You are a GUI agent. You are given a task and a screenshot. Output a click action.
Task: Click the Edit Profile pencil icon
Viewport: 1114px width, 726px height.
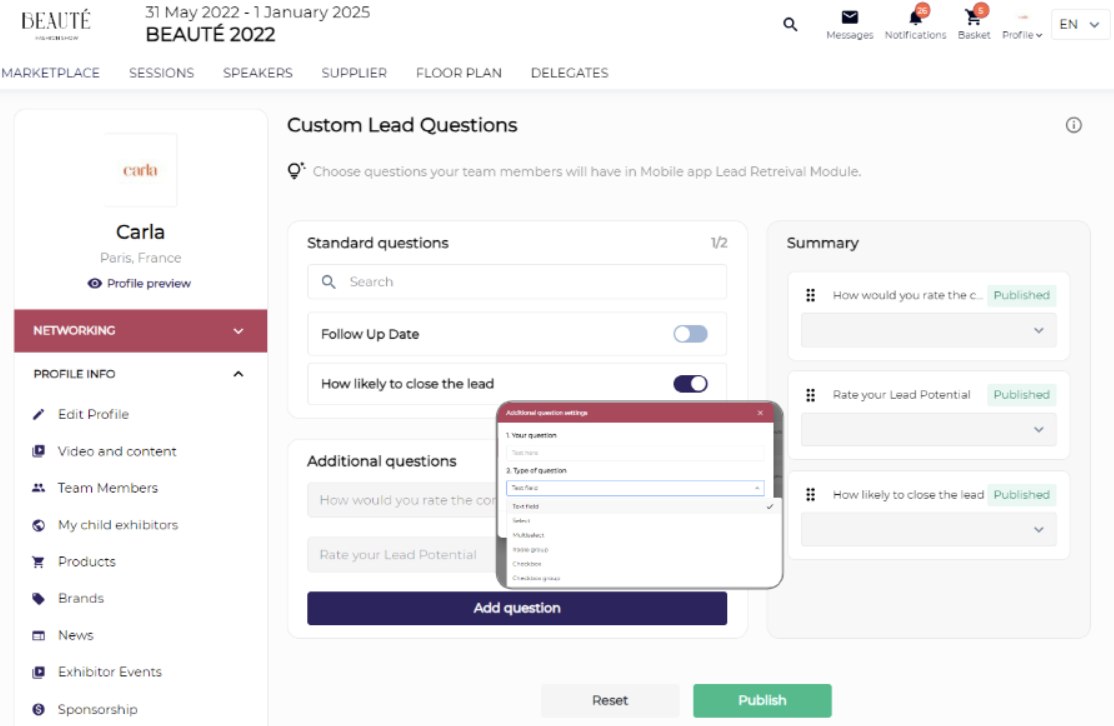pyautogui.click(x=39, y=414)
